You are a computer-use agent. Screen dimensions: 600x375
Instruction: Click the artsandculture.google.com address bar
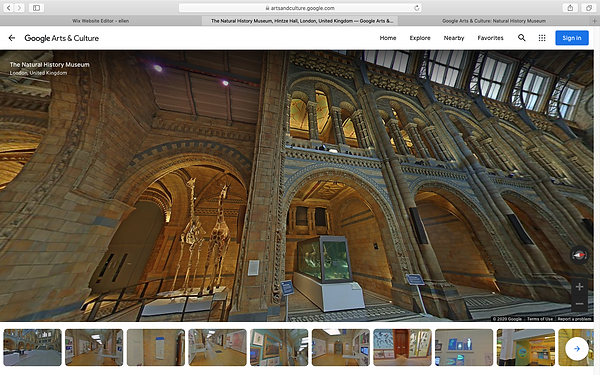pyautogui.click(x=300, y=8)
